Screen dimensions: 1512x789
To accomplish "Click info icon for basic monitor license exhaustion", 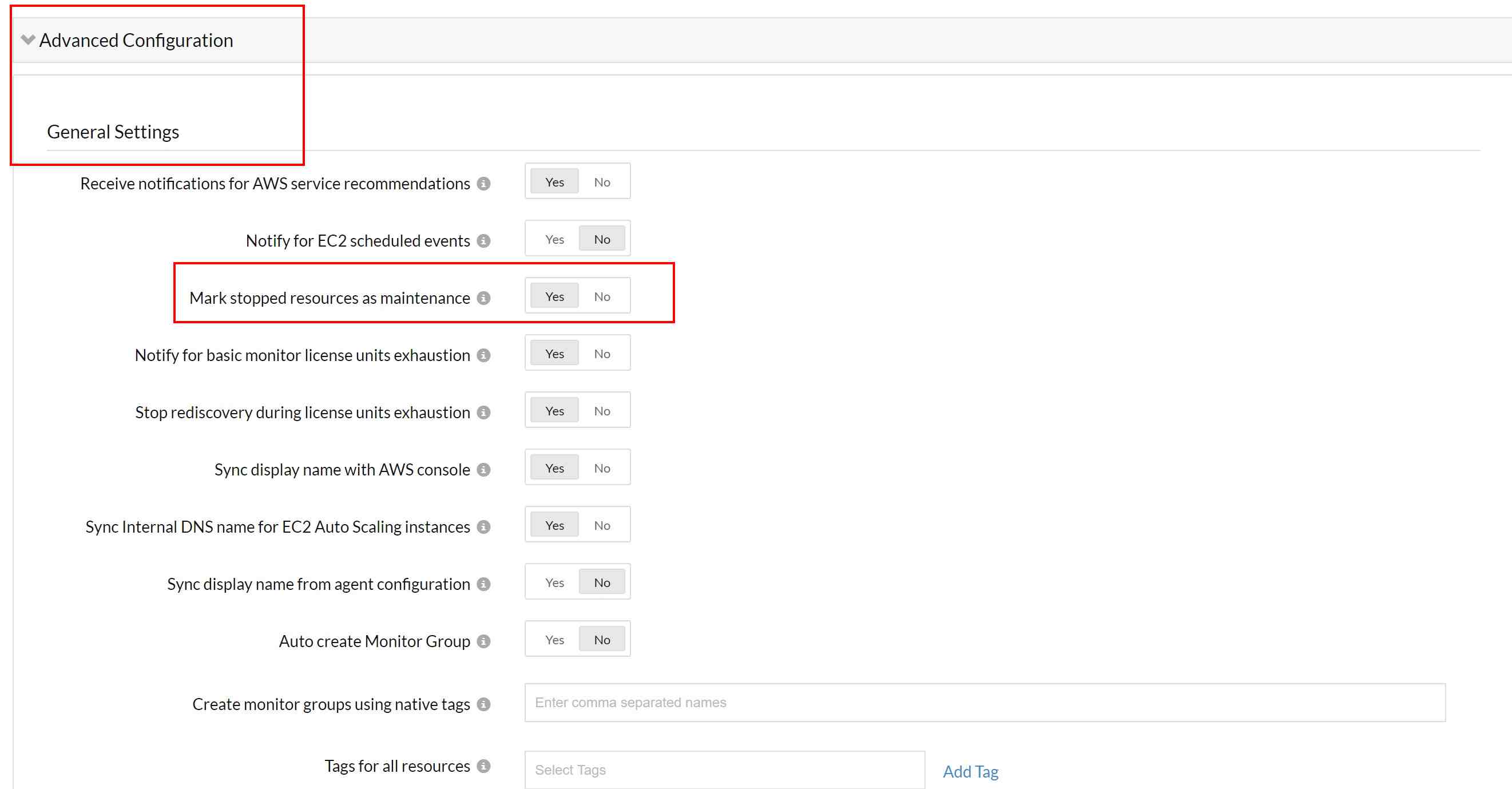I will tap(483, 355).
